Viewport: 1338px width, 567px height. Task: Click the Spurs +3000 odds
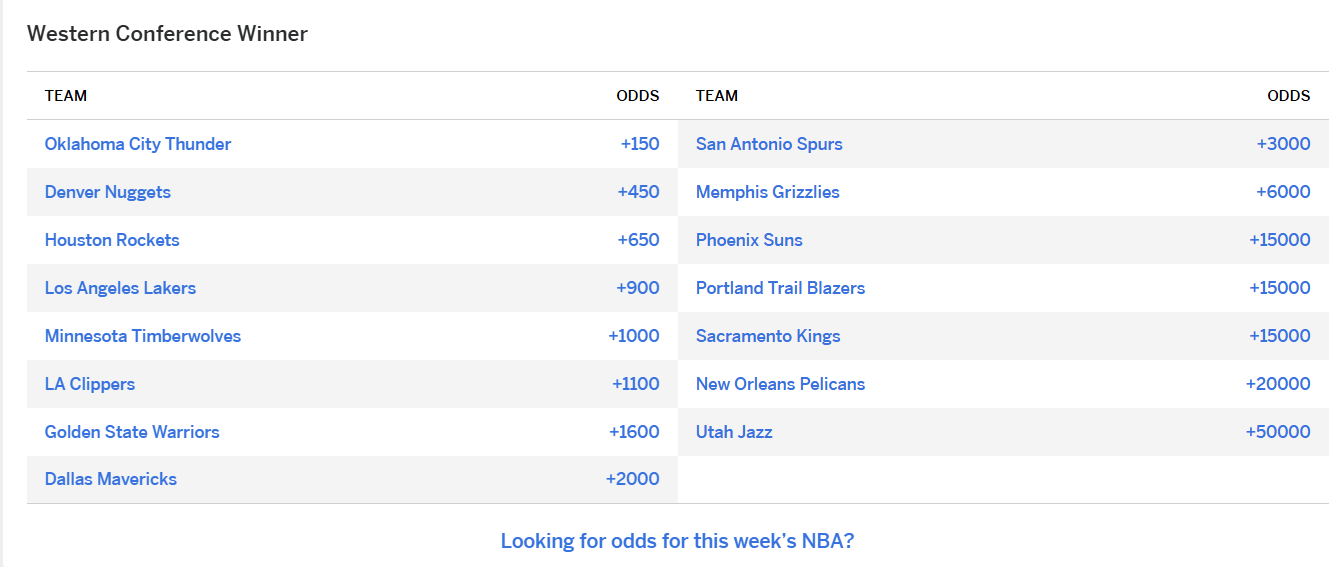click(1283, 144)
